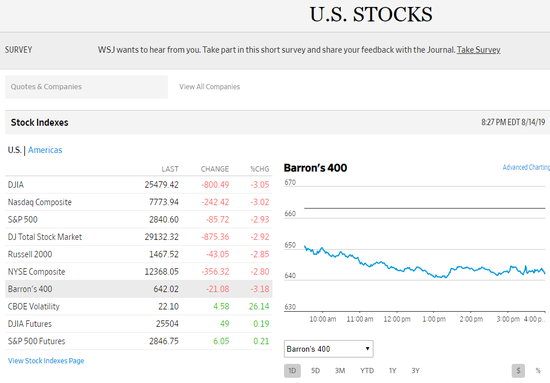Click the Barron's 400 chart title
550x383 pixels.
pyautogui.click(x=315, y=168)
